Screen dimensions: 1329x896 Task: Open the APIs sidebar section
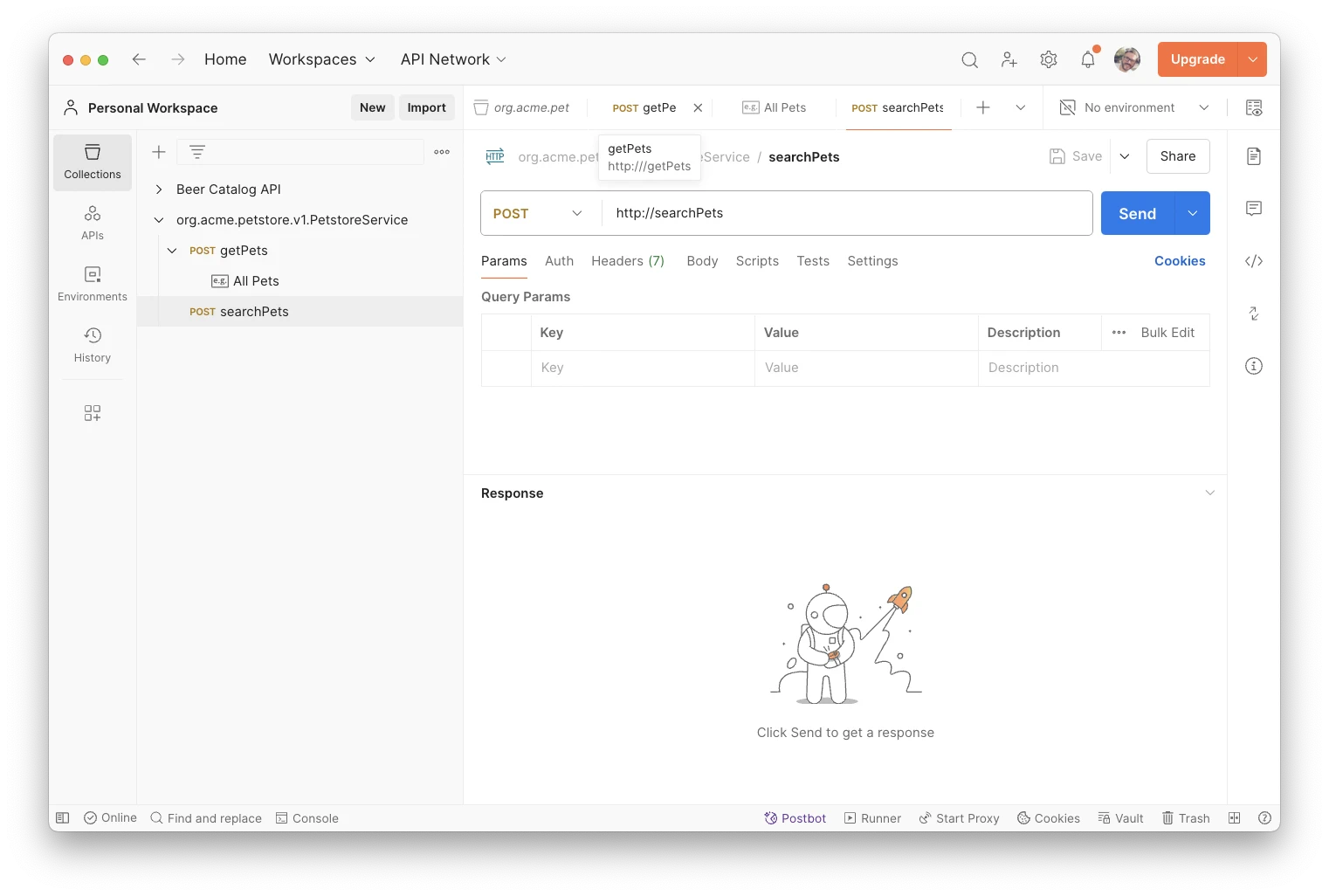click(93, 223)
